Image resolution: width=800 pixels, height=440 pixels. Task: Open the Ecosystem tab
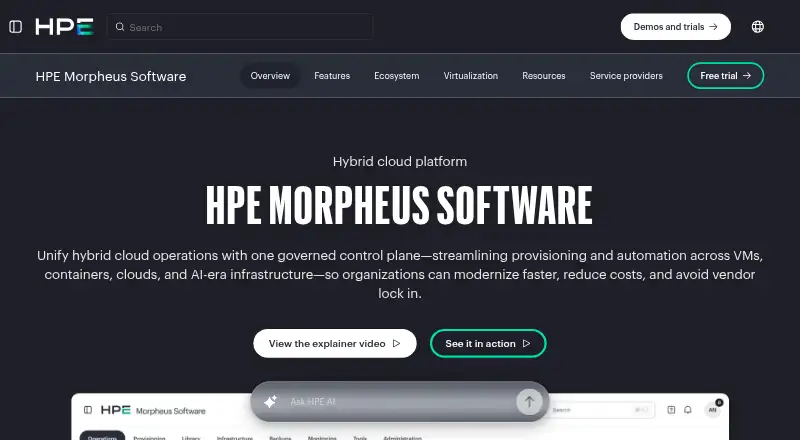[x=396, y=76]
